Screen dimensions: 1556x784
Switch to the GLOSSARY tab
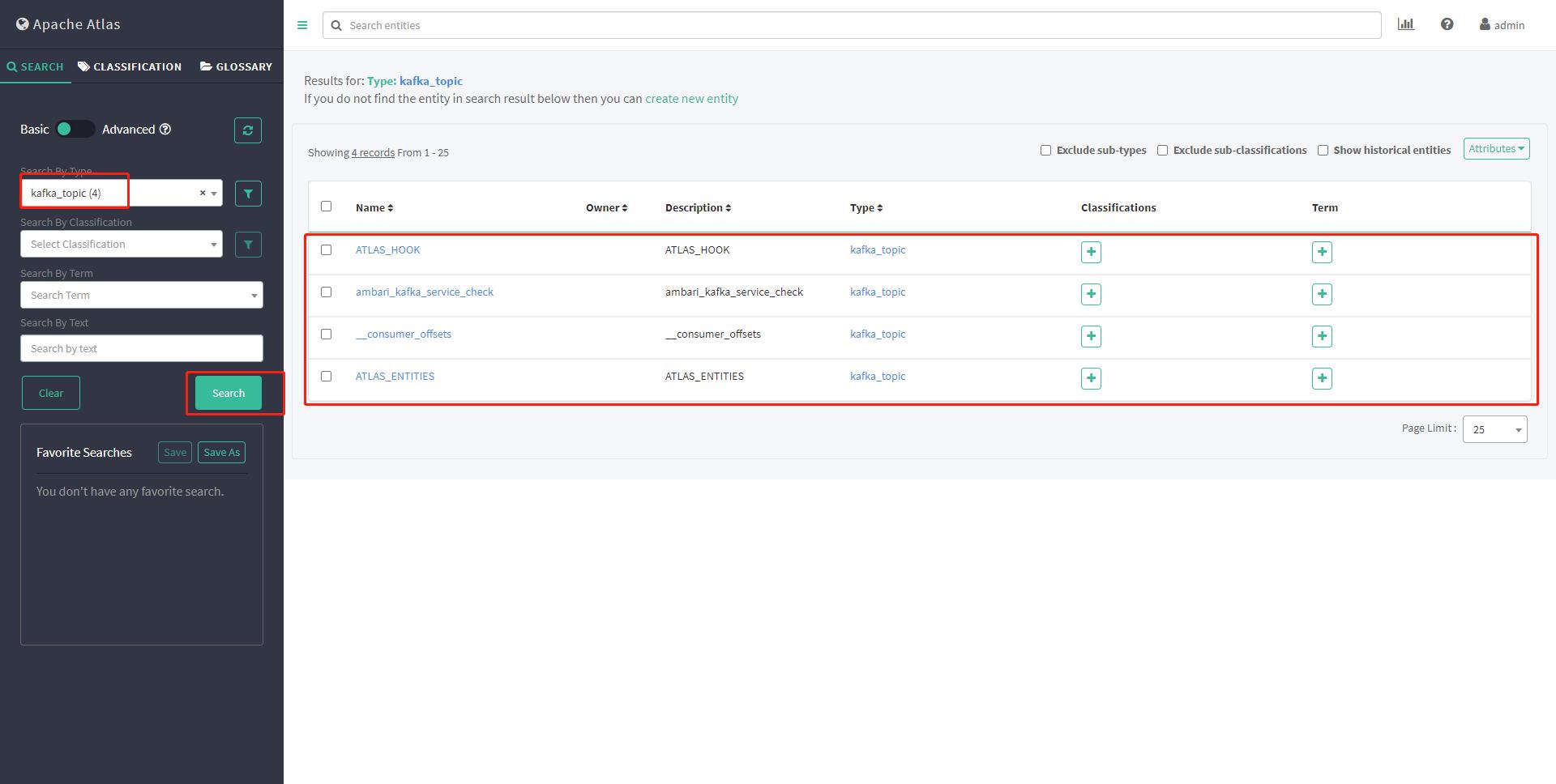tap(236, 66)
